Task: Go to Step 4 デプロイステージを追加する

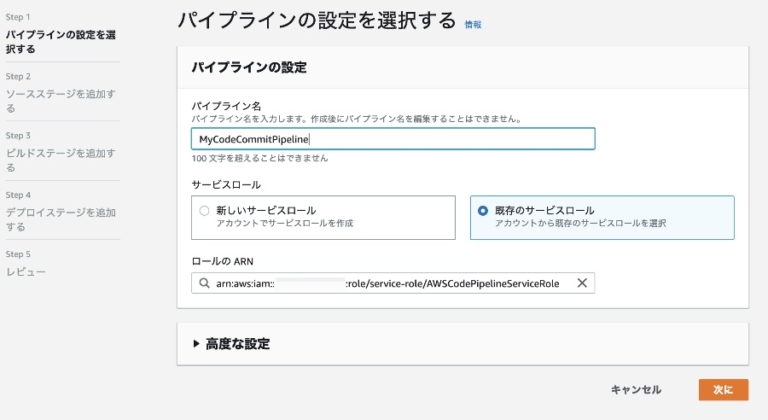Action: coord(61,219)
